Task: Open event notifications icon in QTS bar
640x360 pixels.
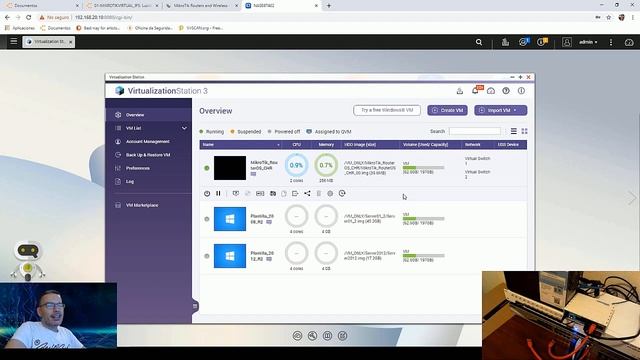Action: 542,42
